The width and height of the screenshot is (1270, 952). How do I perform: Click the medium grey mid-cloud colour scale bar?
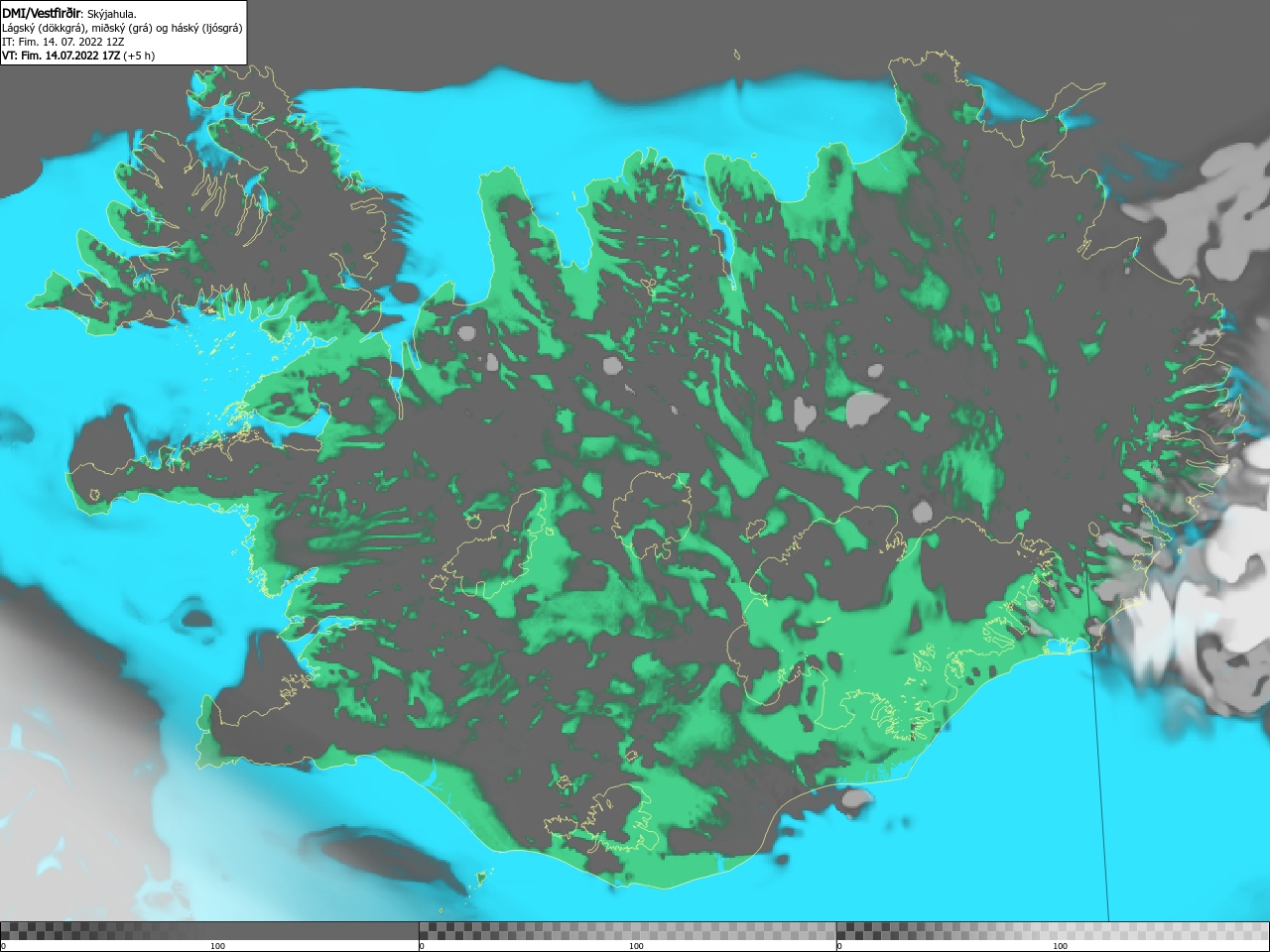click(628, 930)
